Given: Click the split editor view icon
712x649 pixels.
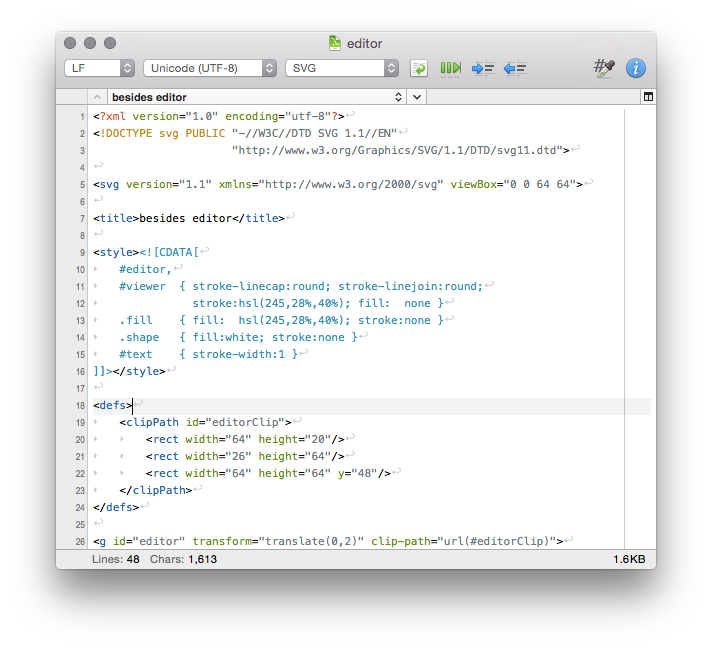Looking at the screenshot, I should (648, 96).
